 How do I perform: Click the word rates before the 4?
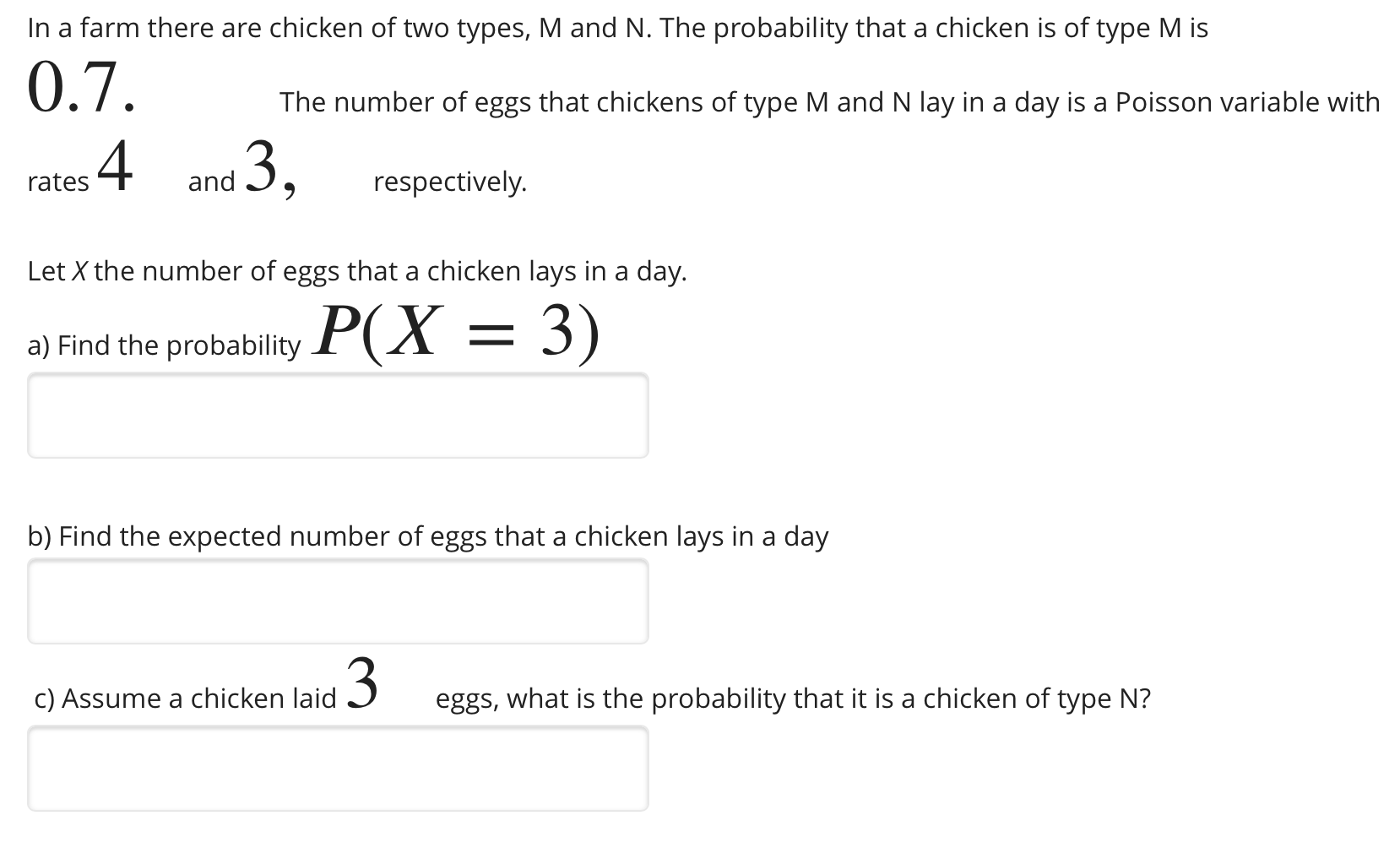point(57,181)
